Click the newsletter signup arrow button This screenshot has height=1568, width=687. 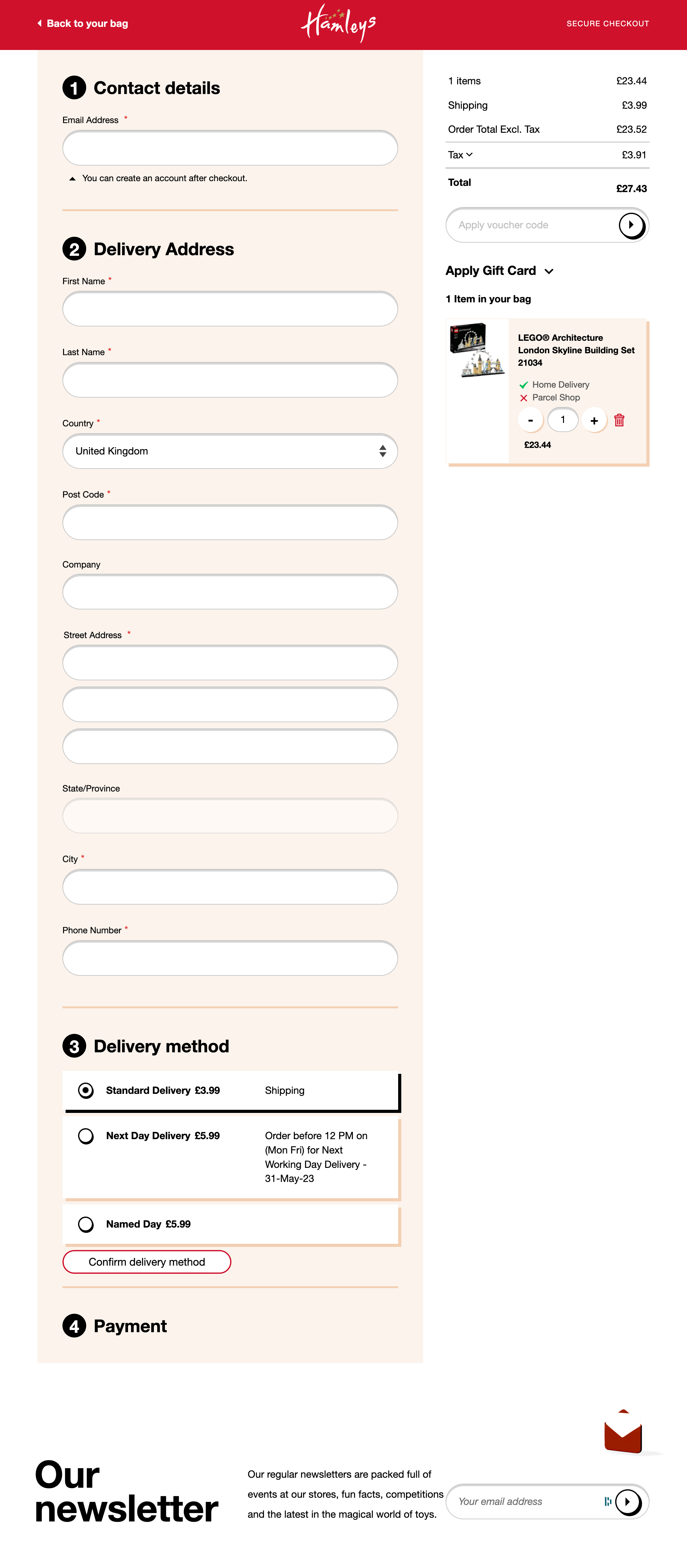click(x=627, y=1502)
